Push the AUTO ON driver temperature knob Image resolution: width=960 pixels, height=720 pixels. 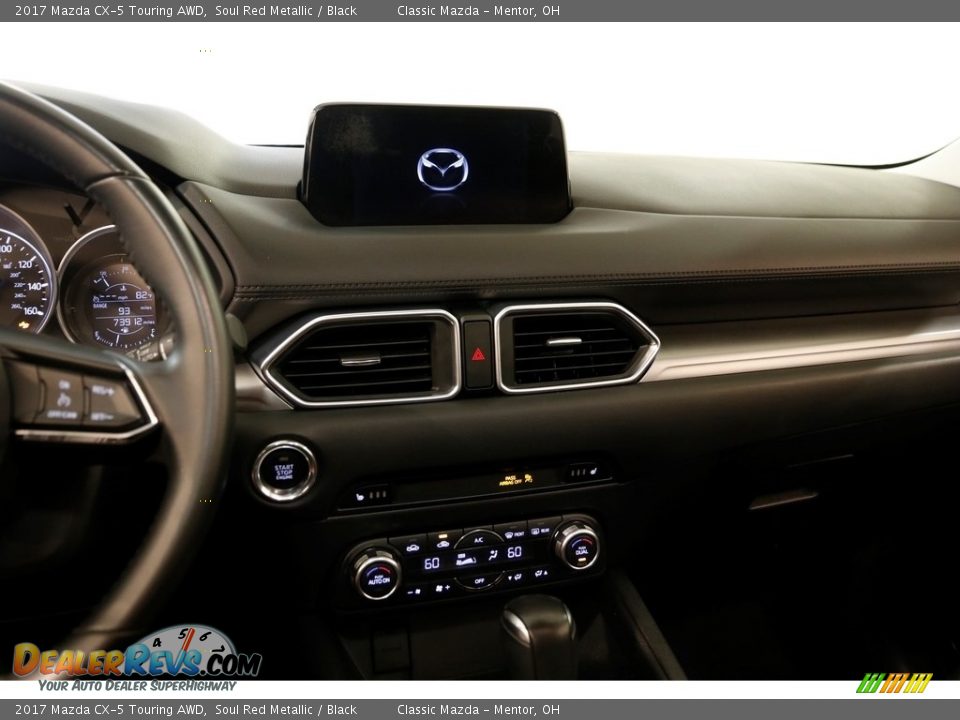377,575
